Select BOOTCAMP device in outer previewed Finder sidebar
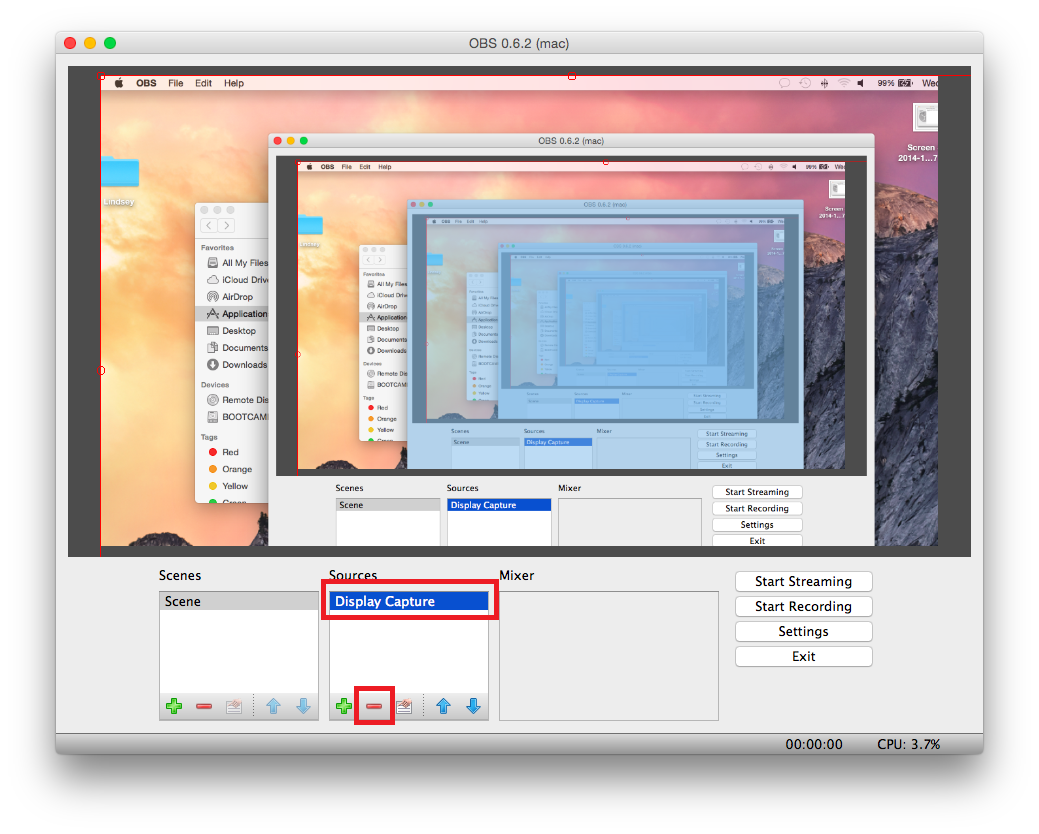The image size is (1039, 834). (x=237, y=417)
